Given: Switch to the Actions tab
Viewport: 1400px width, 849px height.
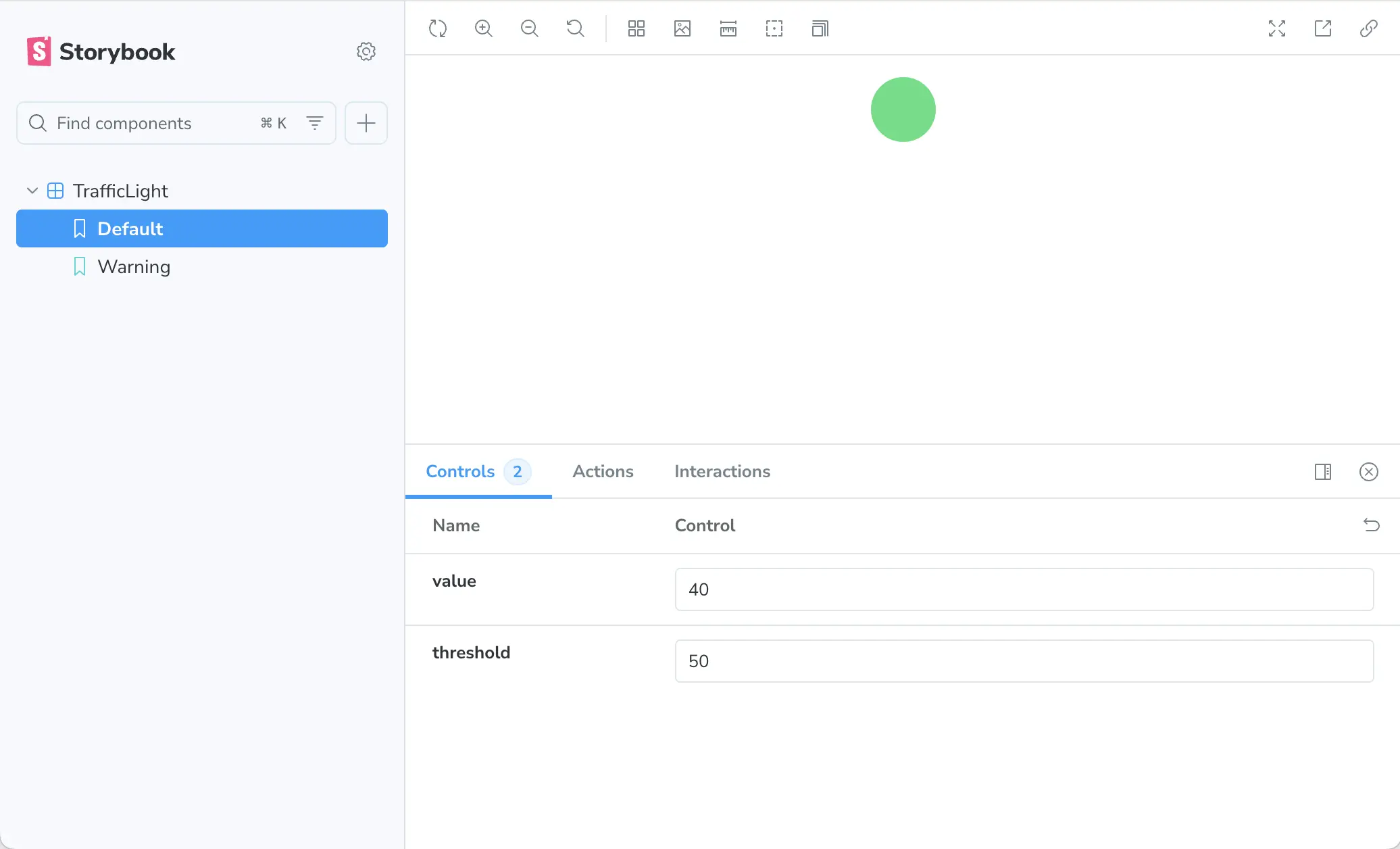Looking at the screenshot, I should click(603, 471).
